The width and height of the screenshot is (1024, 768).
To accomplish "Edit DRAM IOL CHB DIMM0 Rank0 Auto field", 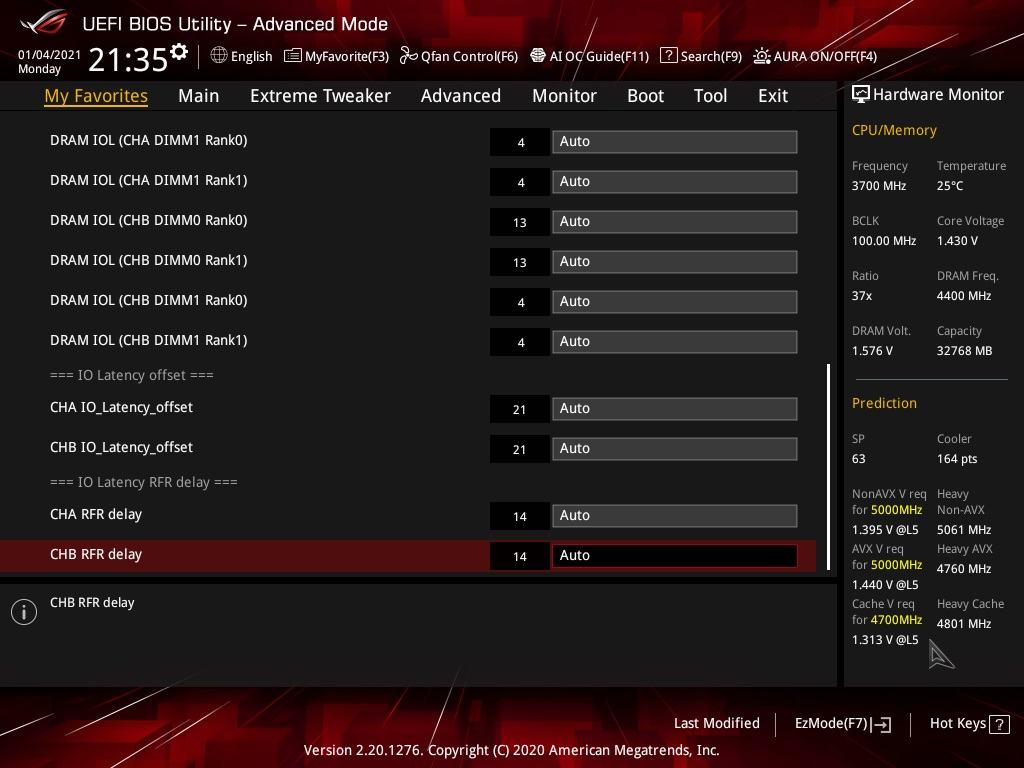I will (675, 221).
